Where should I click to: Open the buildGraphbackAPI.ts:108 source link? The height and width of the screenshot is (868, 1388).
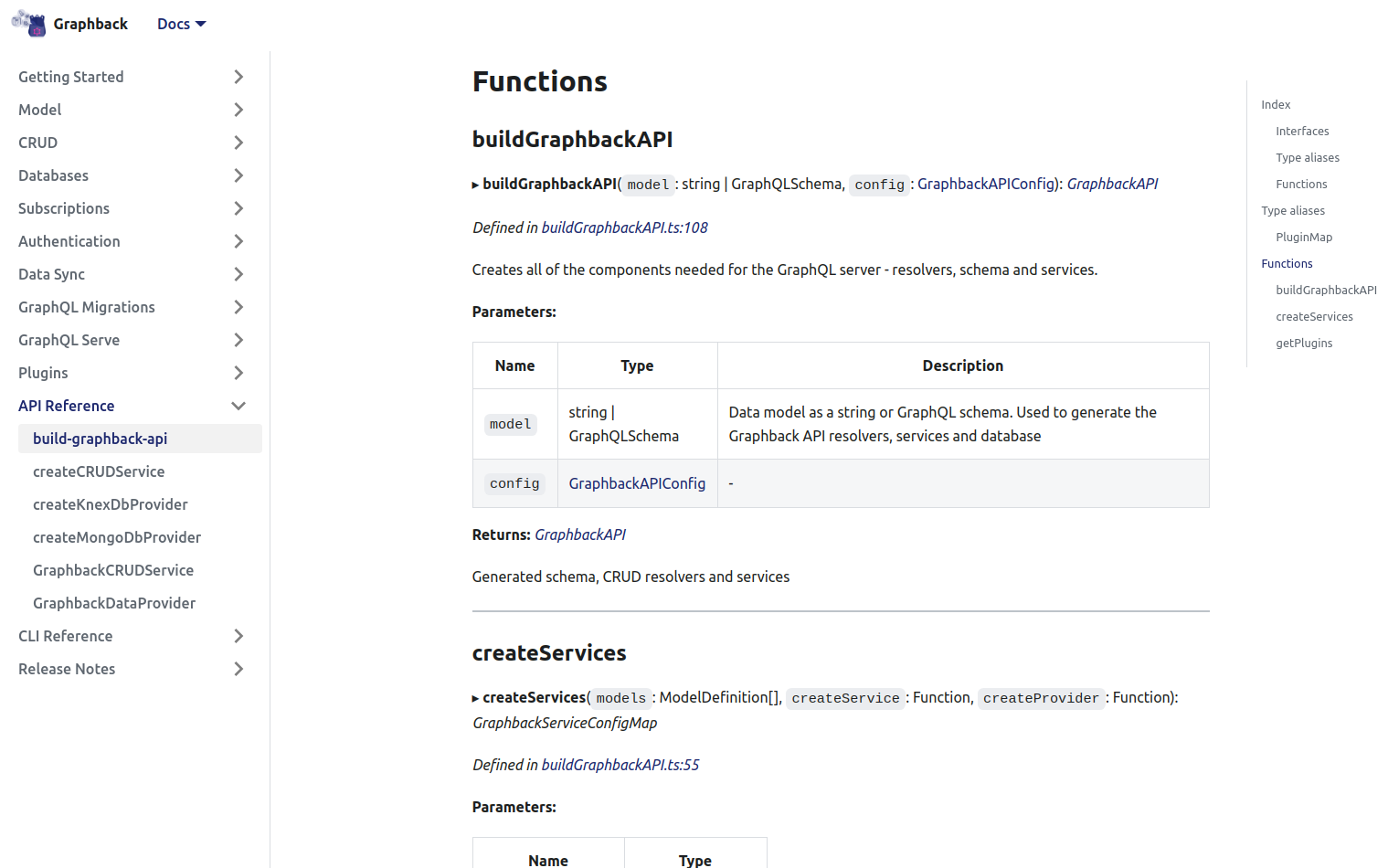coord(624,228)
